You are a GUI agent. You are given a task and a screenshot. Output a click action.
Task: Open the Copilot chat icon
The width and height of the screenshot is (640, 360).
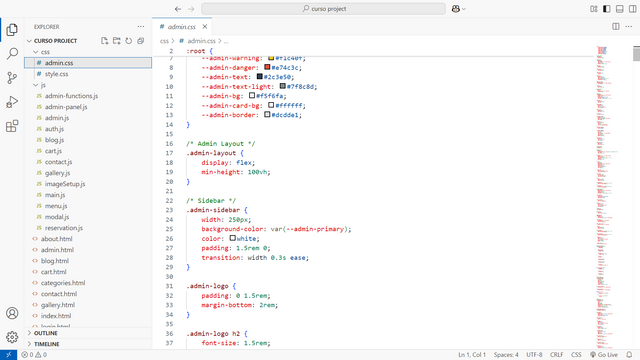456,9
